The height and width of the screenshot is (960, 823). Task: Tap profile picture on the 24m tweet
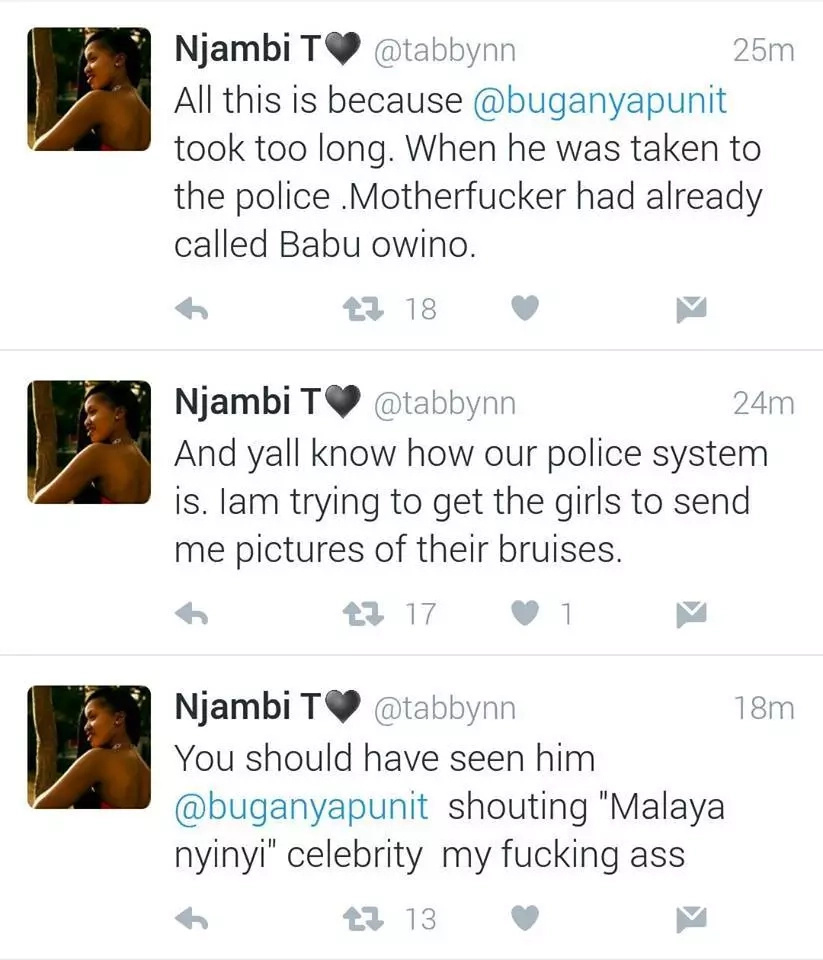89,441
